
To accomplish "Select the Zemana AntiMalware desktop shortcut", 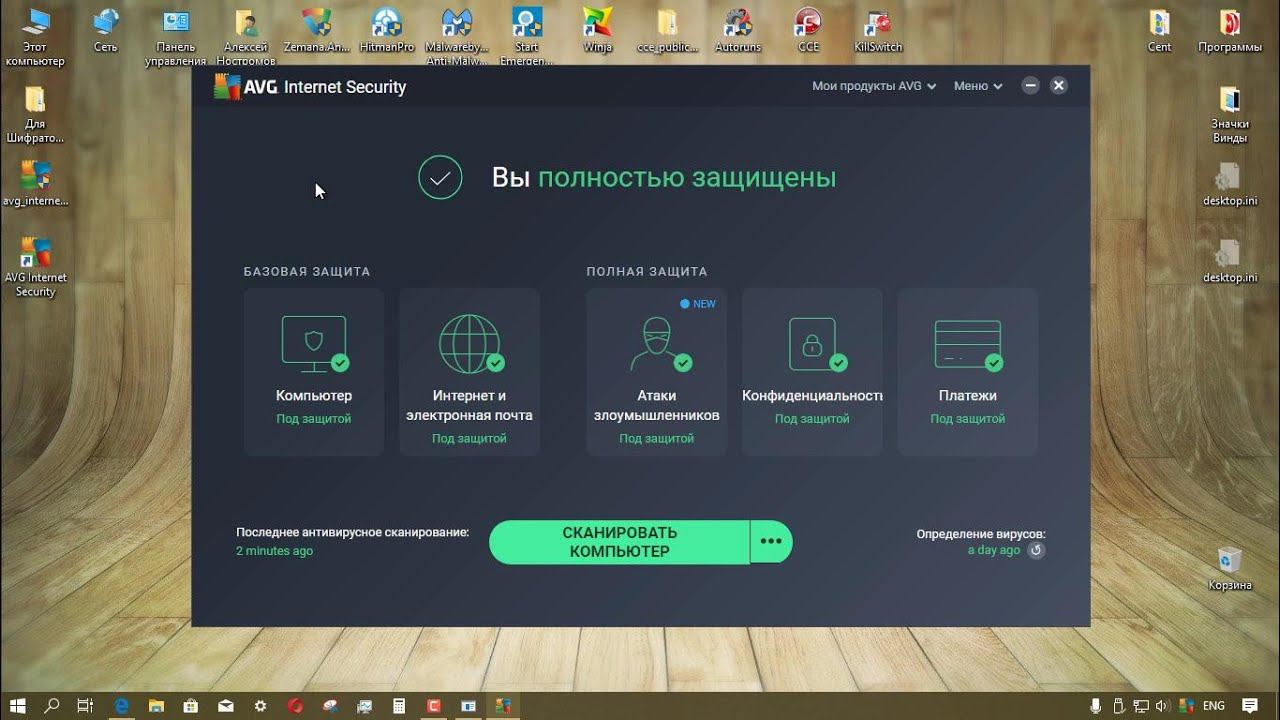I will pos(317,31).
